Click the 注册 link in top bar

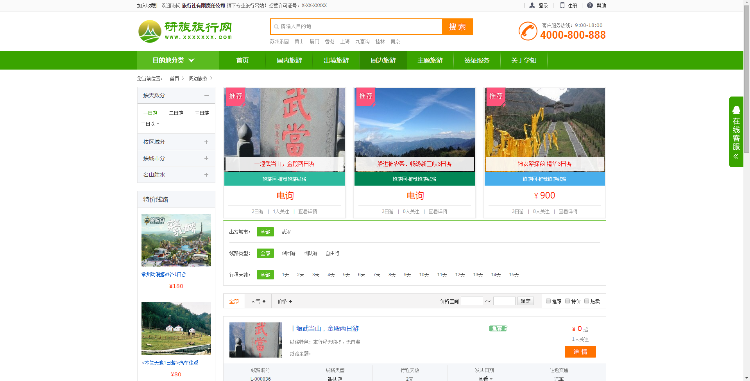click(573, 5)
